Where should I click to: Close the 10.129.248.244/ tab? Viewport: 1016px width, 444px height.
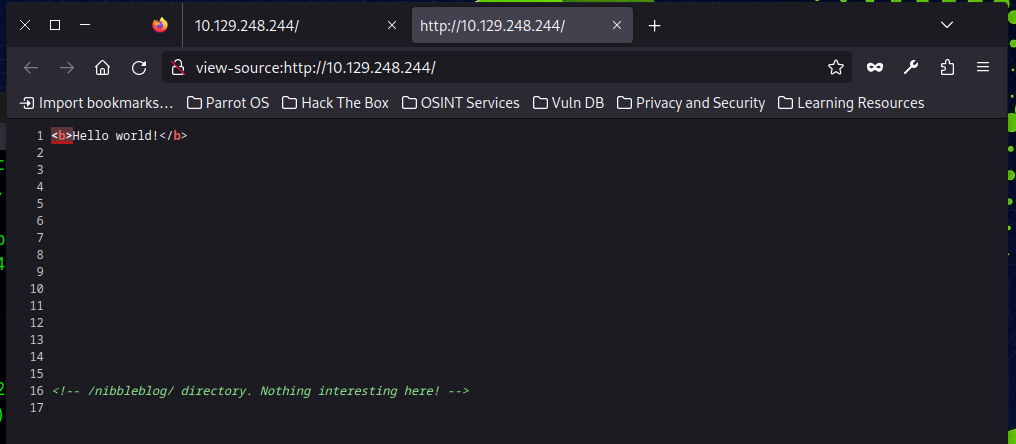pos(391,25)
